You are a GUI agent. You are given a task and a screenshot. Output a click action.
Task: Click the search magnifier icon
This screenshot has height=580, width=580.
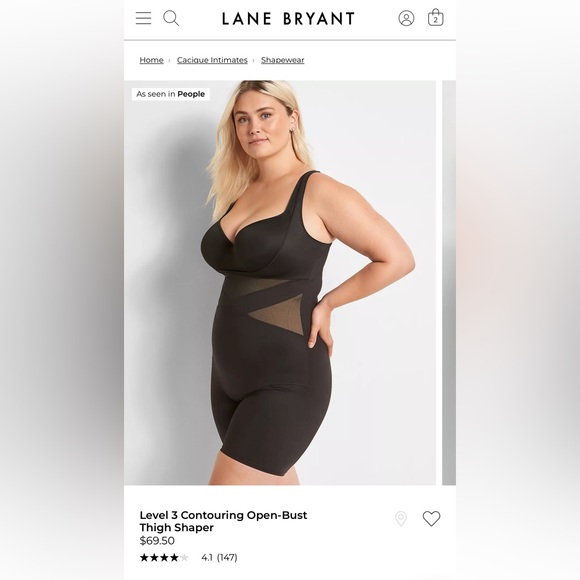coord(171,18)
